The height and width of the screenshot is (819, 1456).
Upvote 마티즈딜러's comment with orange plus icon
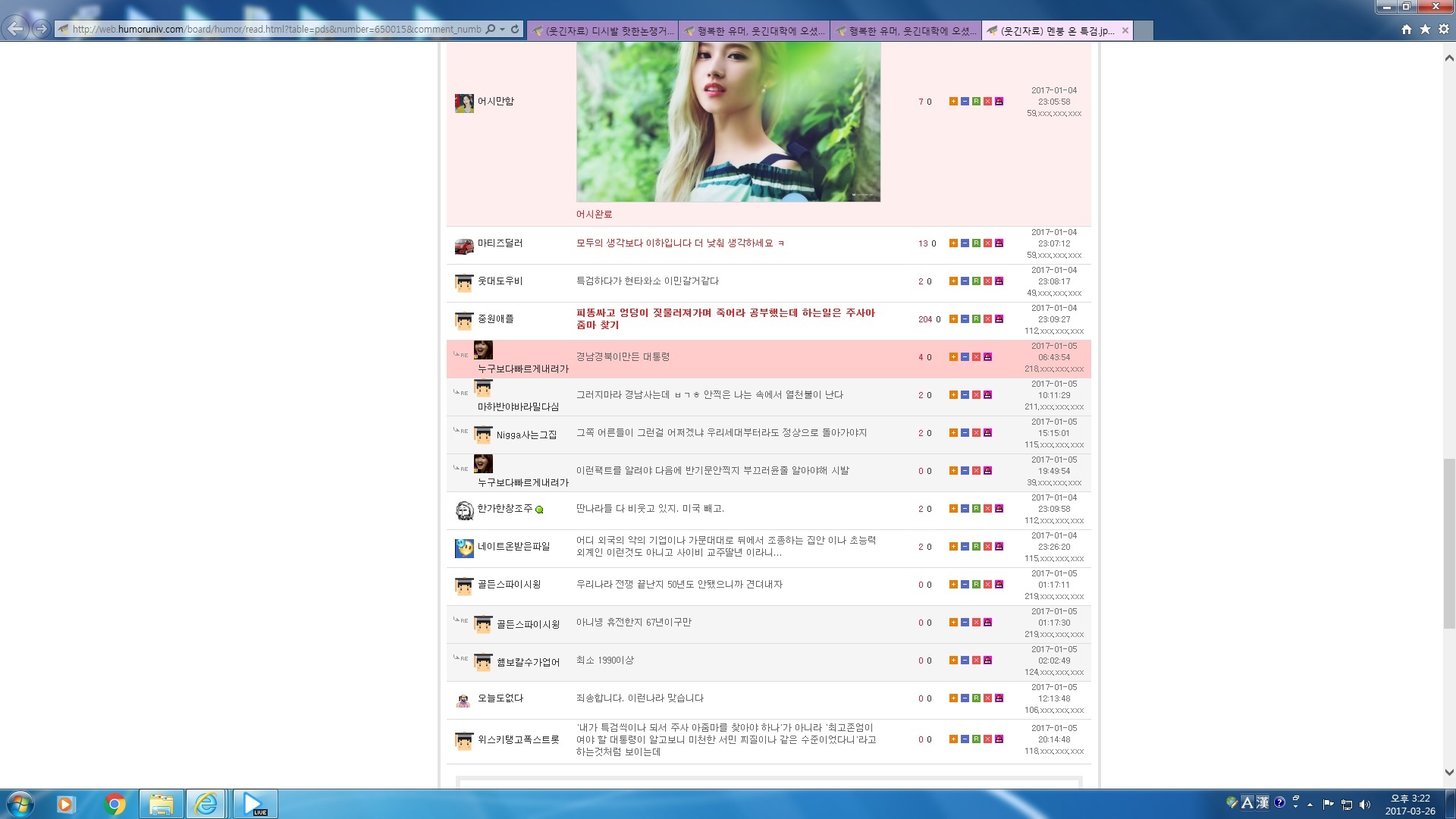pyautogui.click(x=953, y=243)
